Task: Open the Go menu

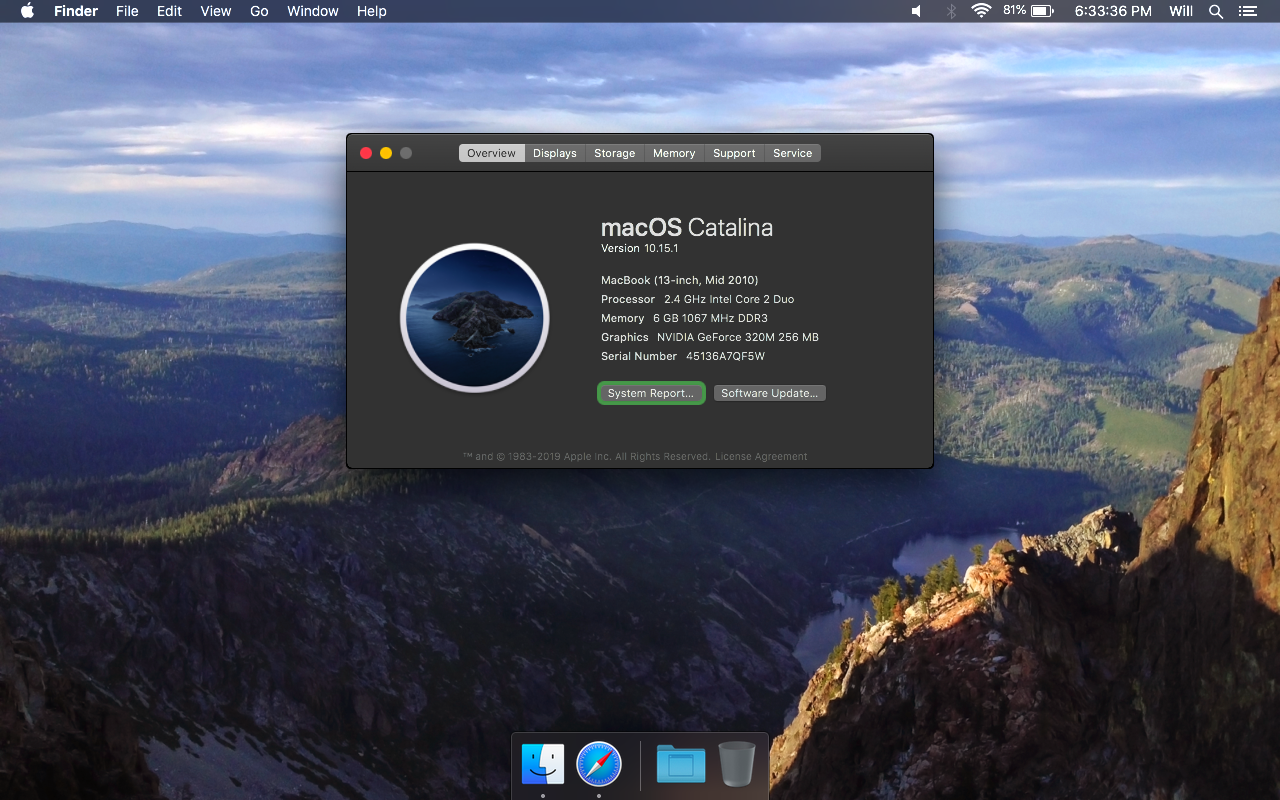Action: pos(259,11)
